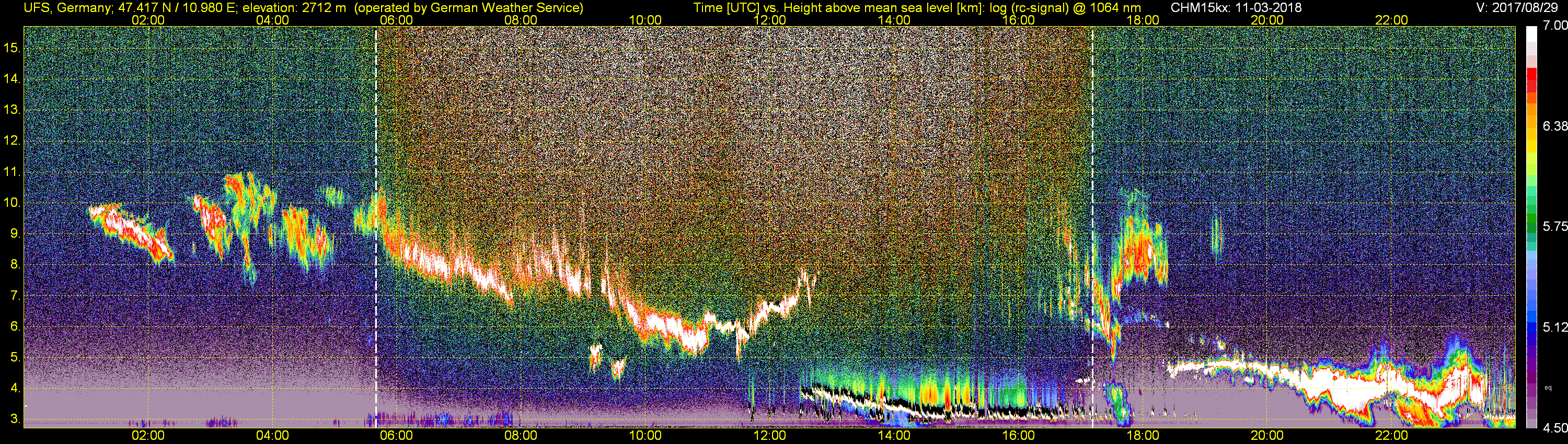Image resolution: width=1568 pixels, height=444 pixels.
Task: Click the 13 km height axis label
Action: tap(11, 110)
